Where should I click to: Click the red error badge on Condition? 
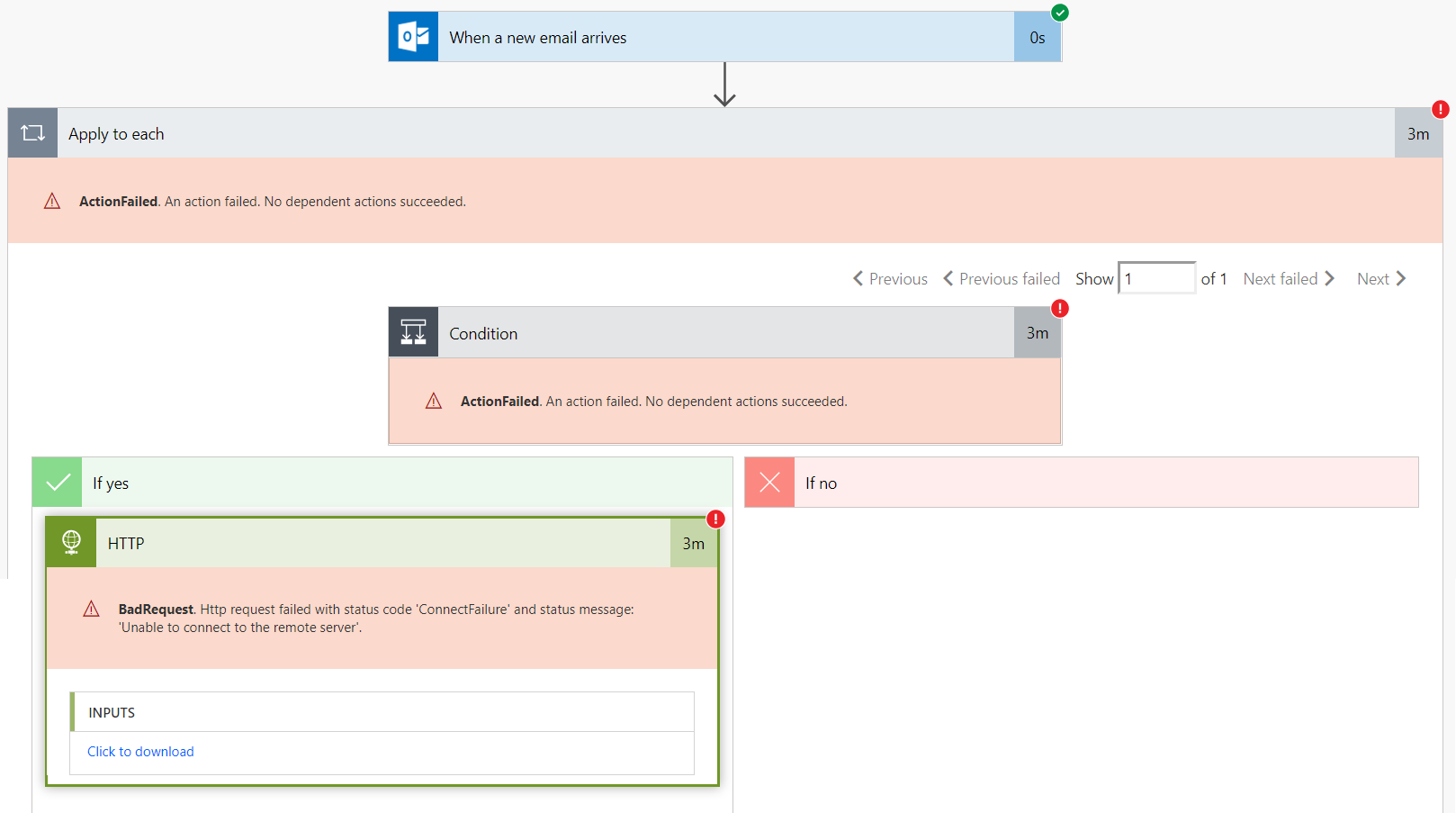(x=1060, y=308)
